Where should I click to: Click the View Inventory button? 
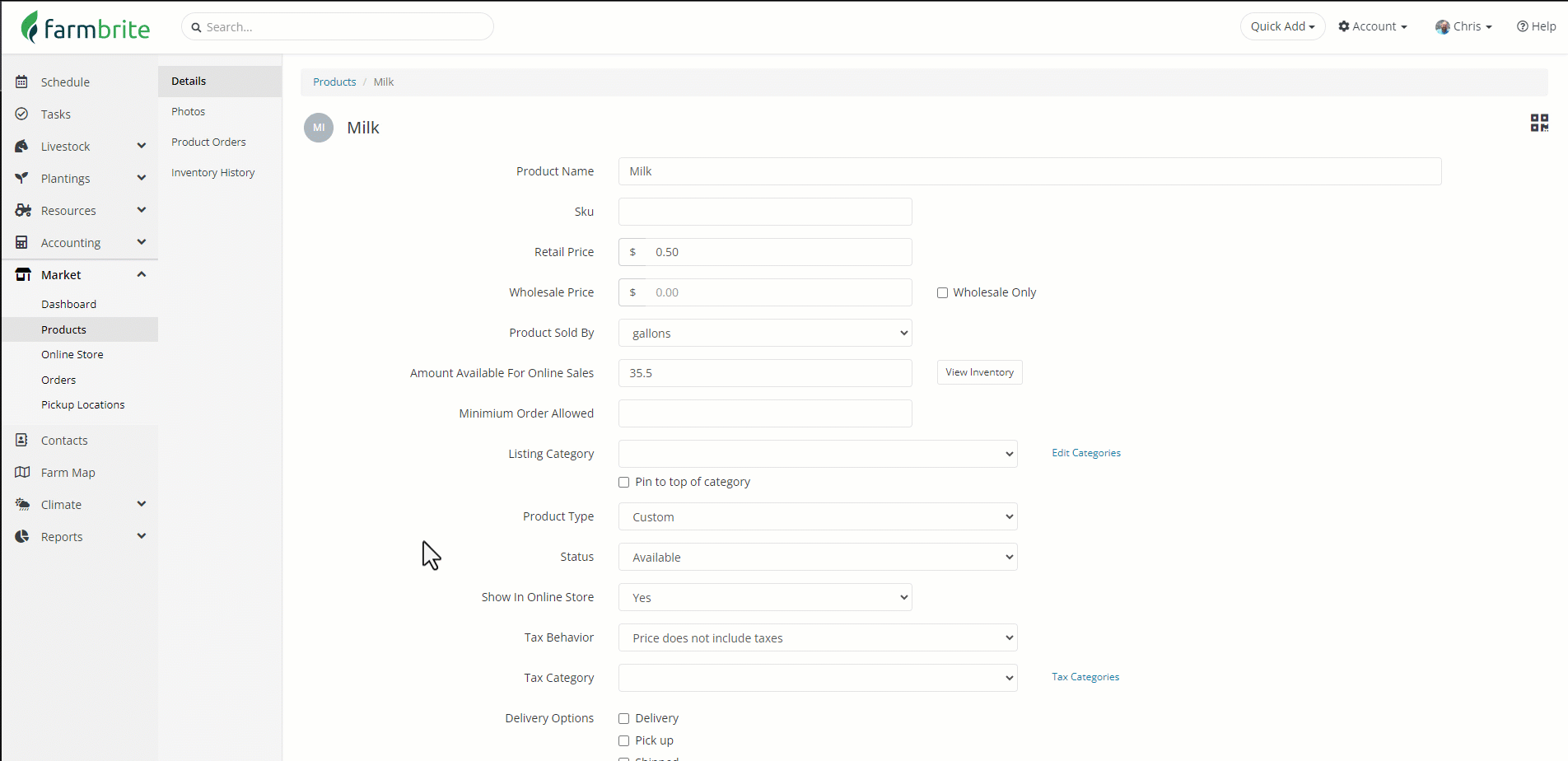pyautogui.click(x=979, y=372)
